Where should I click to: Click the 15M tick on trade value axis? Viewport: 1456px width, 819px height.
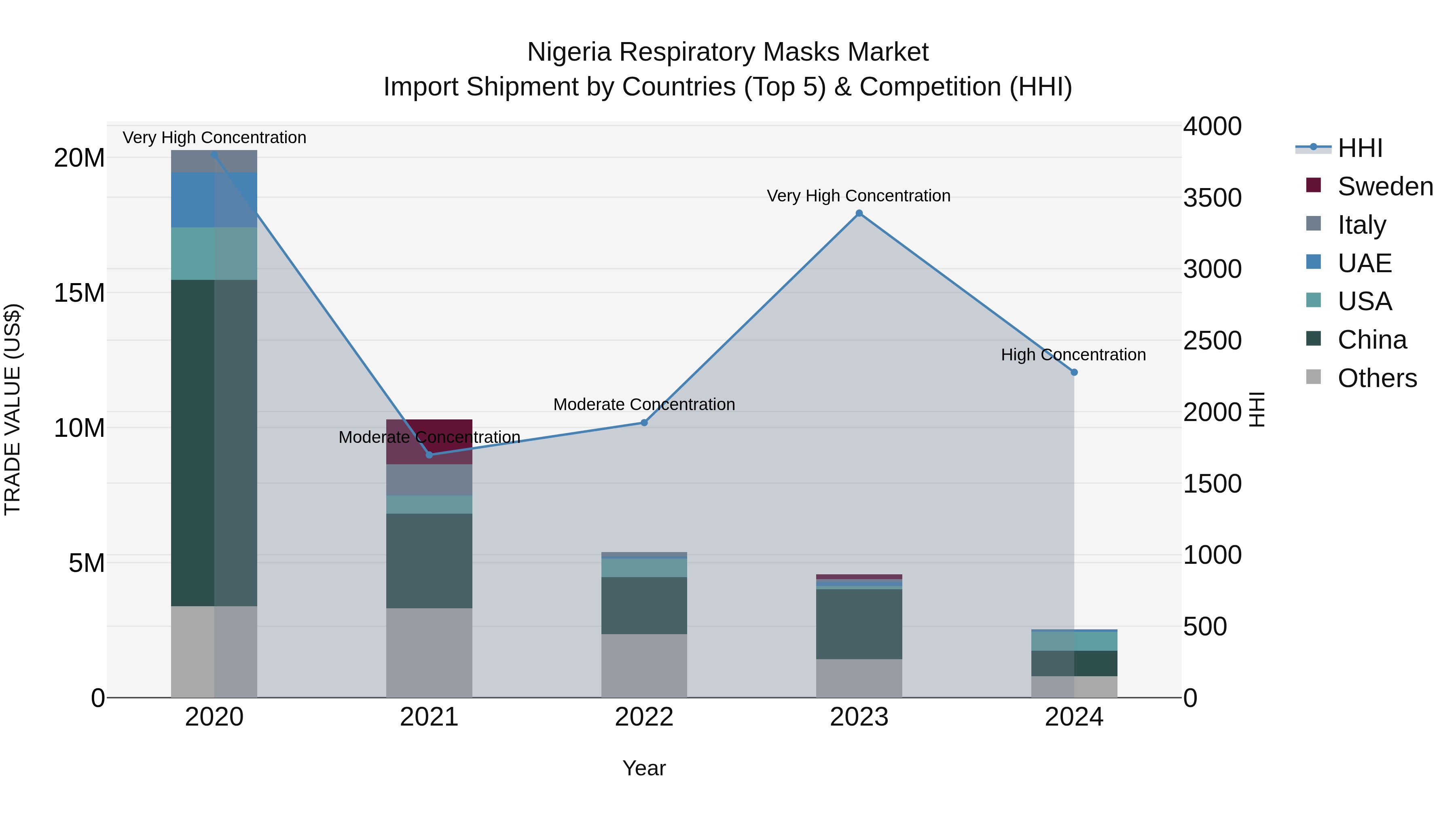pos(79,293)
